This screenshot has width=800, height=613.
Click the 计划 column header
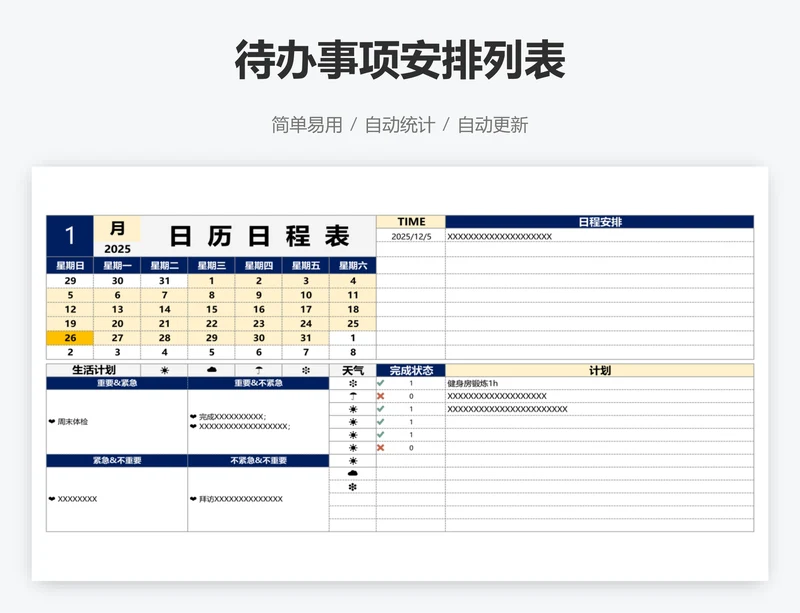pos(599,371)
